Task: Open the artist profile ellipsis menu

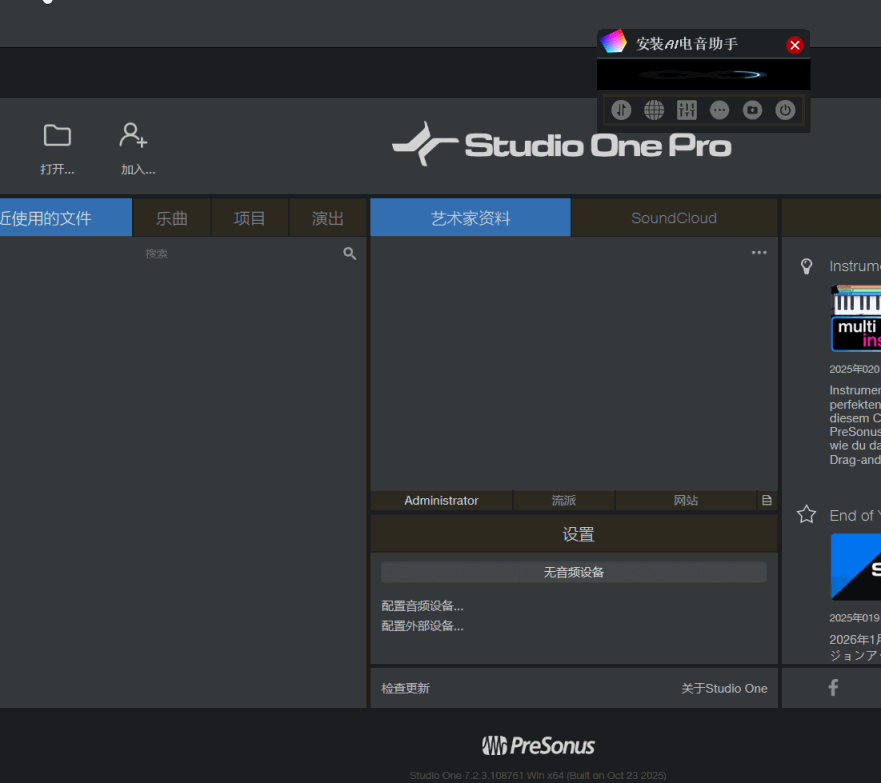Action: click(759, 252)
